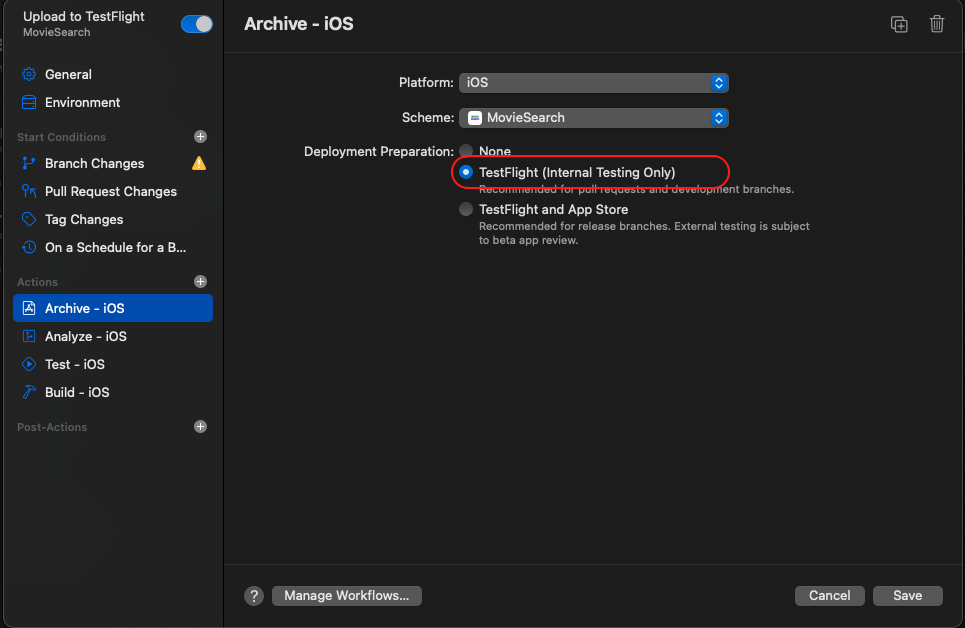Click the Actions section header
The height and width of the screenshot is (628, 965).
38,281
